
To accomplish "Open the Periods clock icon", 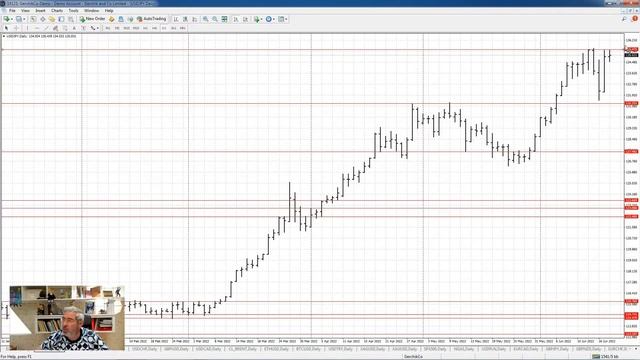I will [x=269, y=19].
